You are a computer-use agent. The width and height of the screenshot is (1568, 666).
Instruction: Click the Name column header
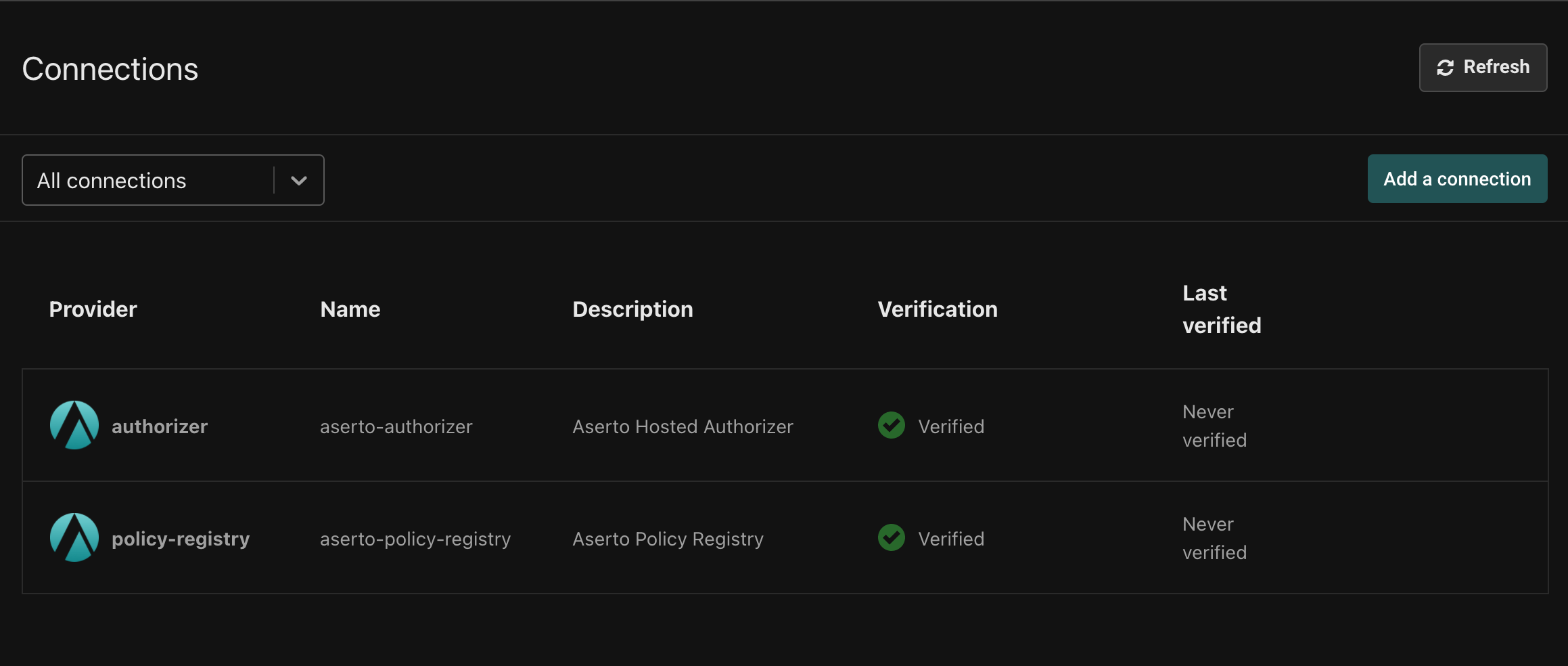coord(350,309)
